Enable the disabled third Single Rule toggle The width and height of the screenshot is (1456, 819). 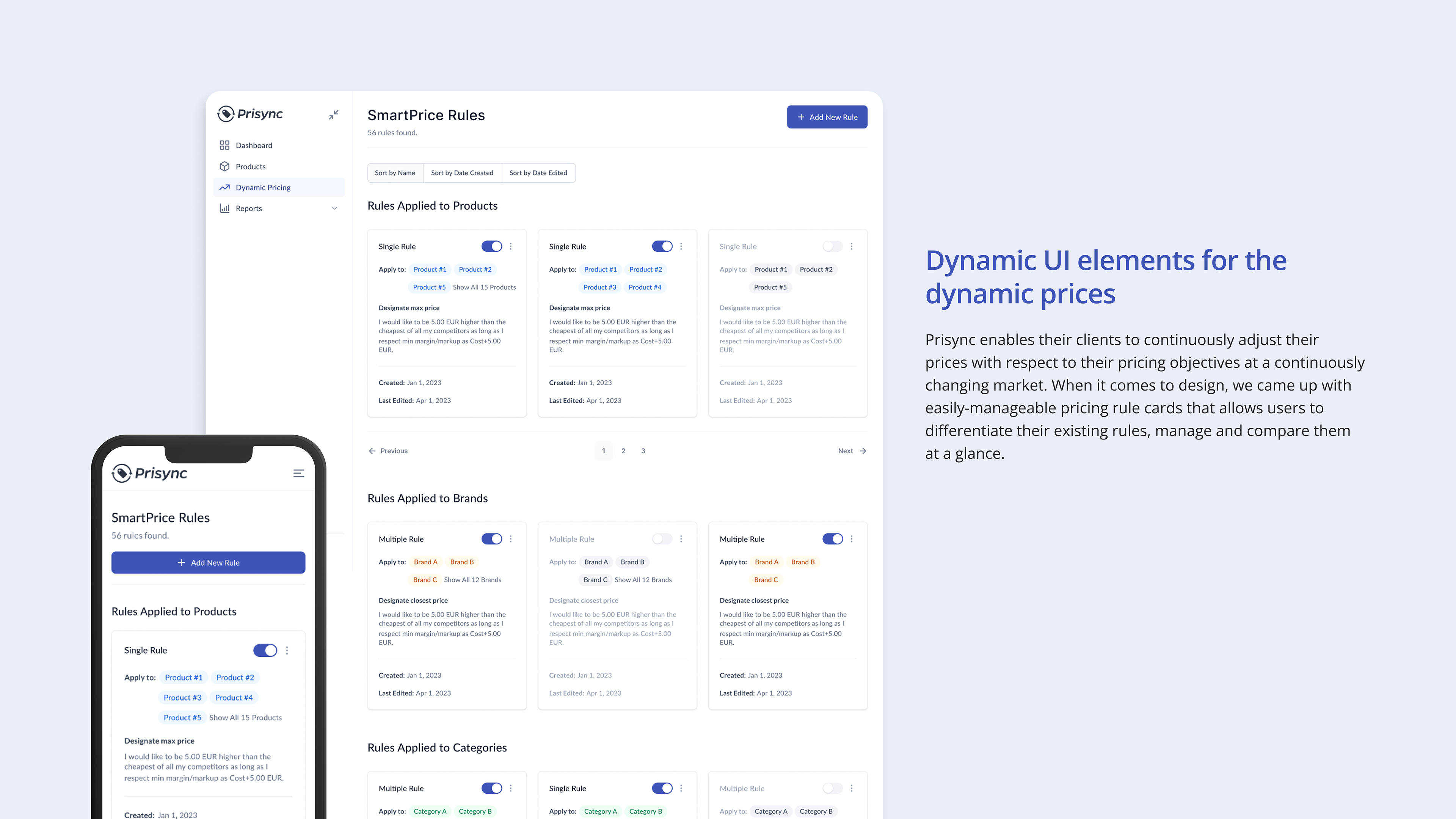click(832, 246)
